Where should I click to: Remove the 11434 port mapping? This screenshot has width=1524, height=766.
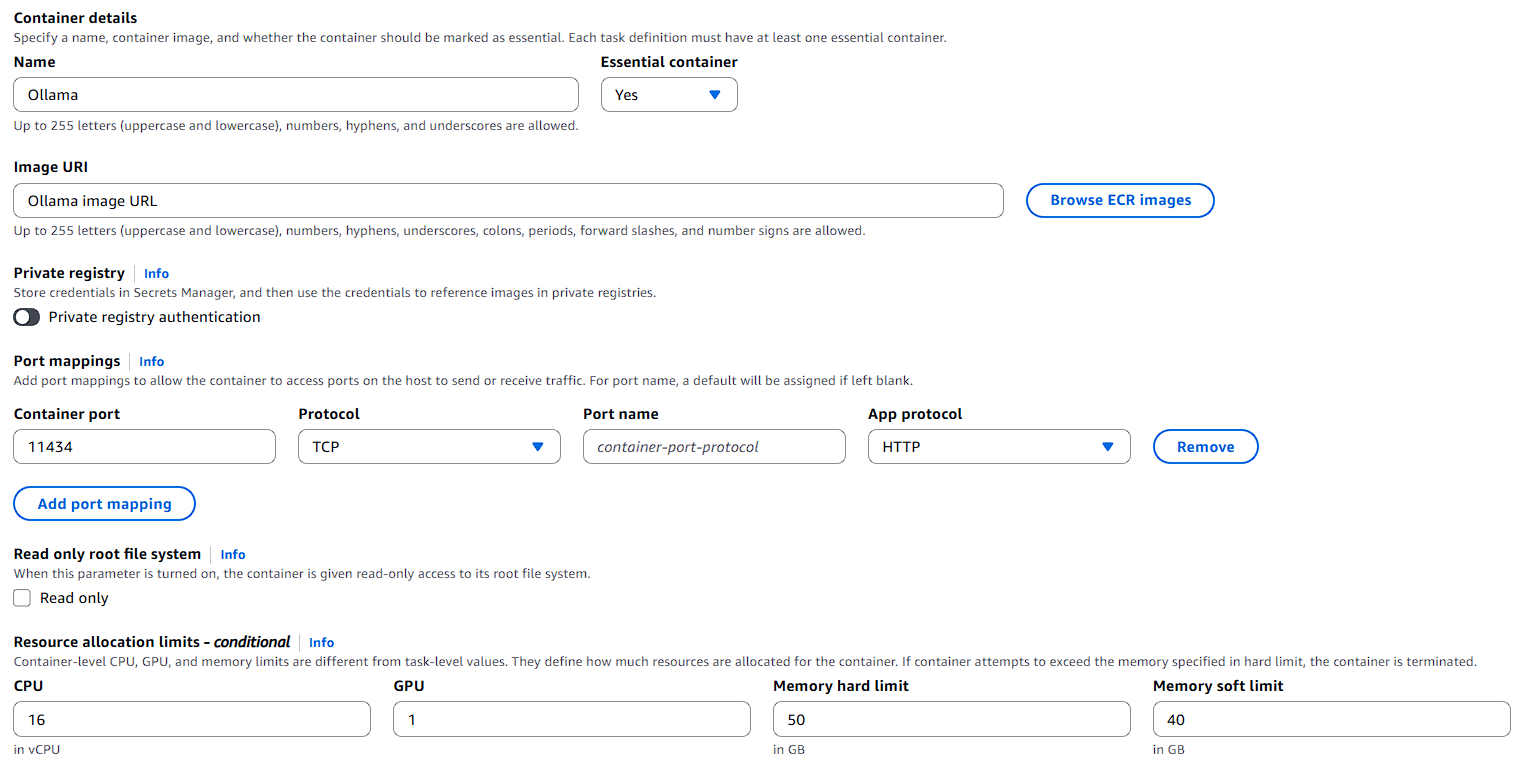[1205, 447]
